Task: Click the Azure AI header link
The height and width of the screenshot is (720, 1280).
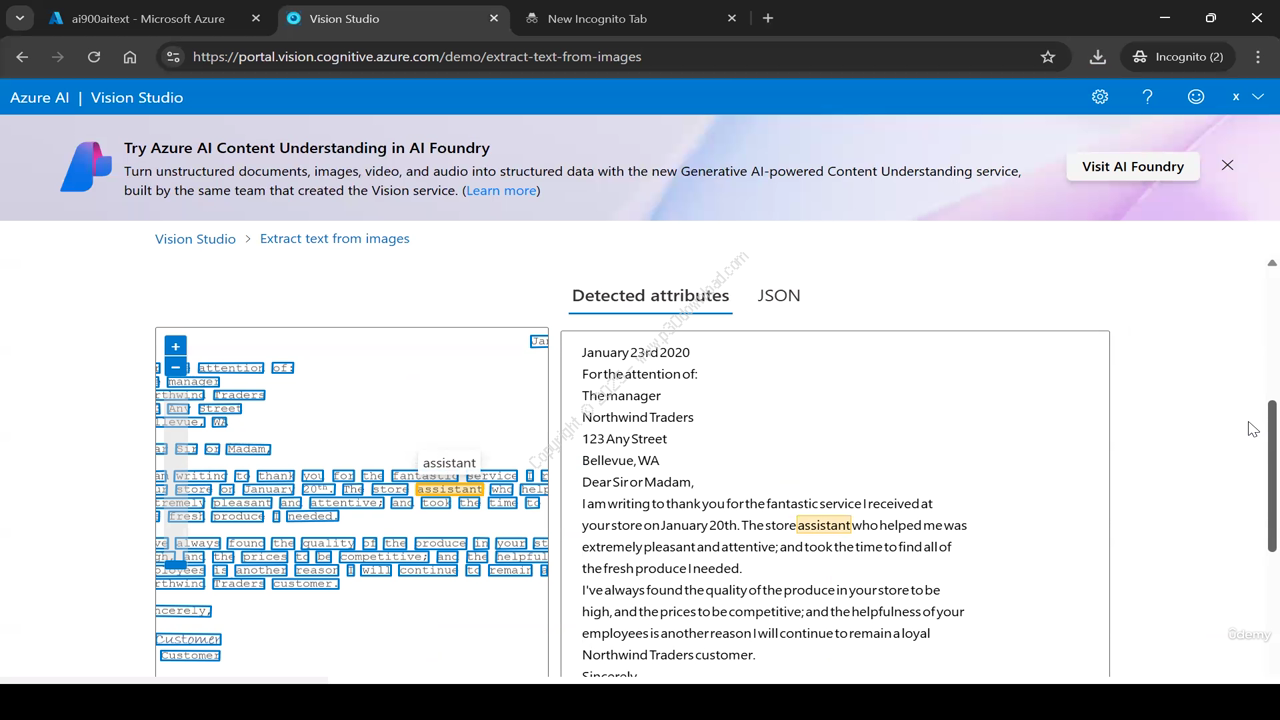Action: pos(40,97)
